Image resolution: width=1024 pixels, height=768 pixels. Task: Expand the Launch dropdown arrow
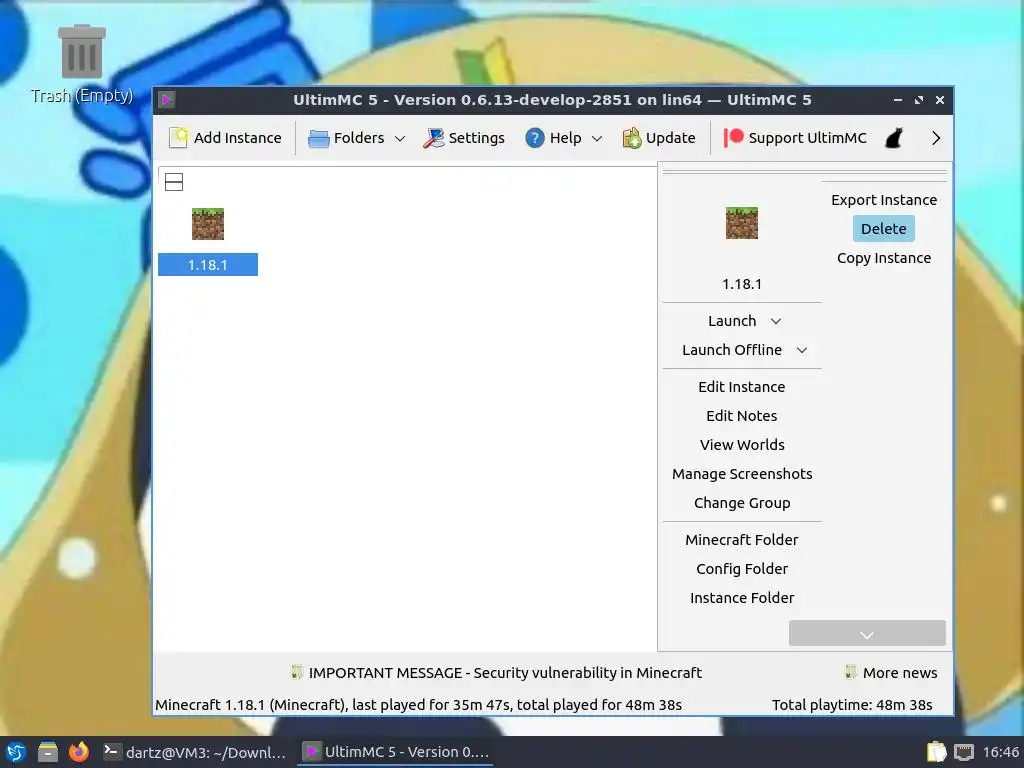(x=776, y=321)
